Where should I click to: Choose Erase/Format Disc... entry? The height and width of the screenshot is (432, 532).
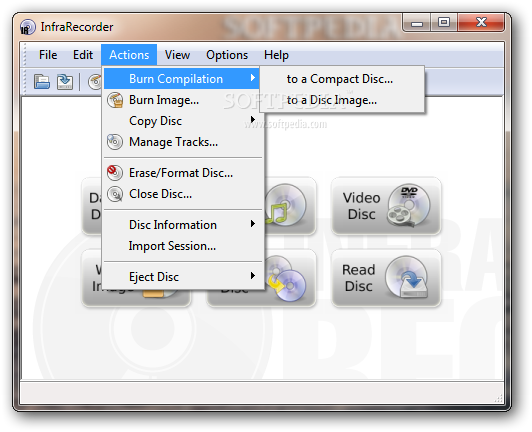coord(183,173)
